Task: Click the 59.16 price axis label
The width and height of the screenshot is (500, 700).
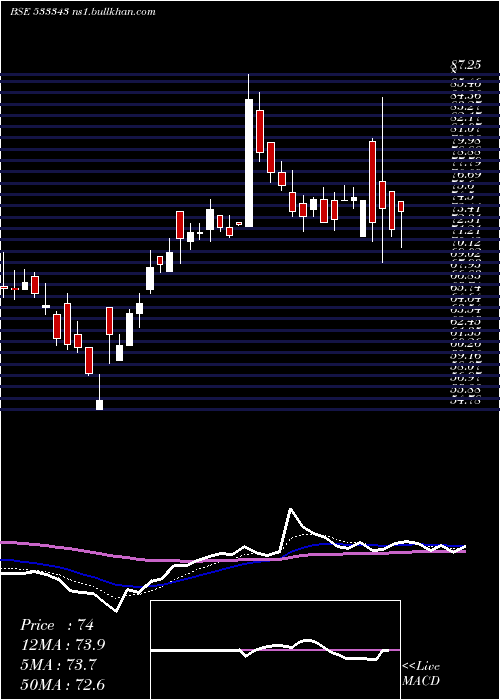Action: tap(465, 356)
